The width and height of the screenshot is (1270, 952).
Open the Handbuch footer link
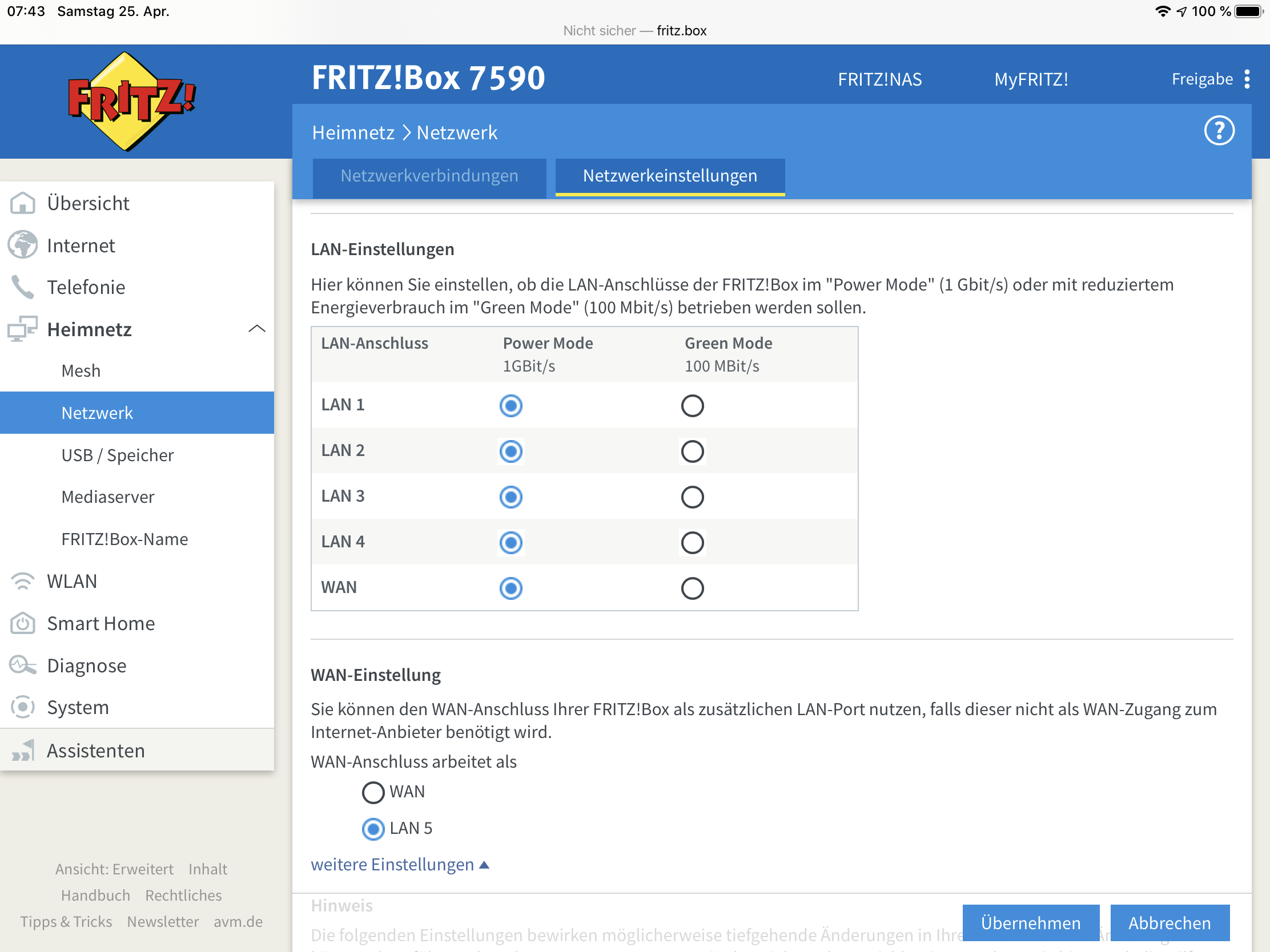tap(95, 895)
